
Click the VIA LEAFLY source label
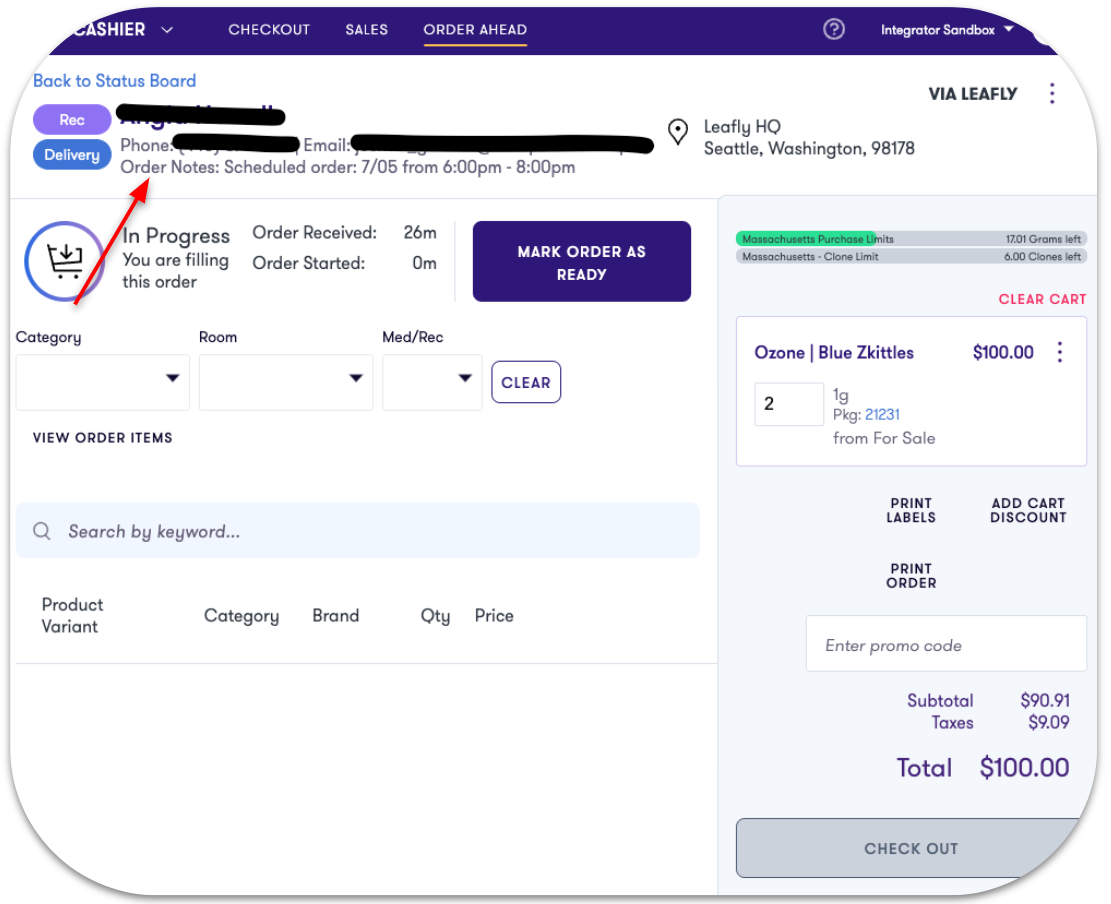pyautogui.click(x=973, y=94)
